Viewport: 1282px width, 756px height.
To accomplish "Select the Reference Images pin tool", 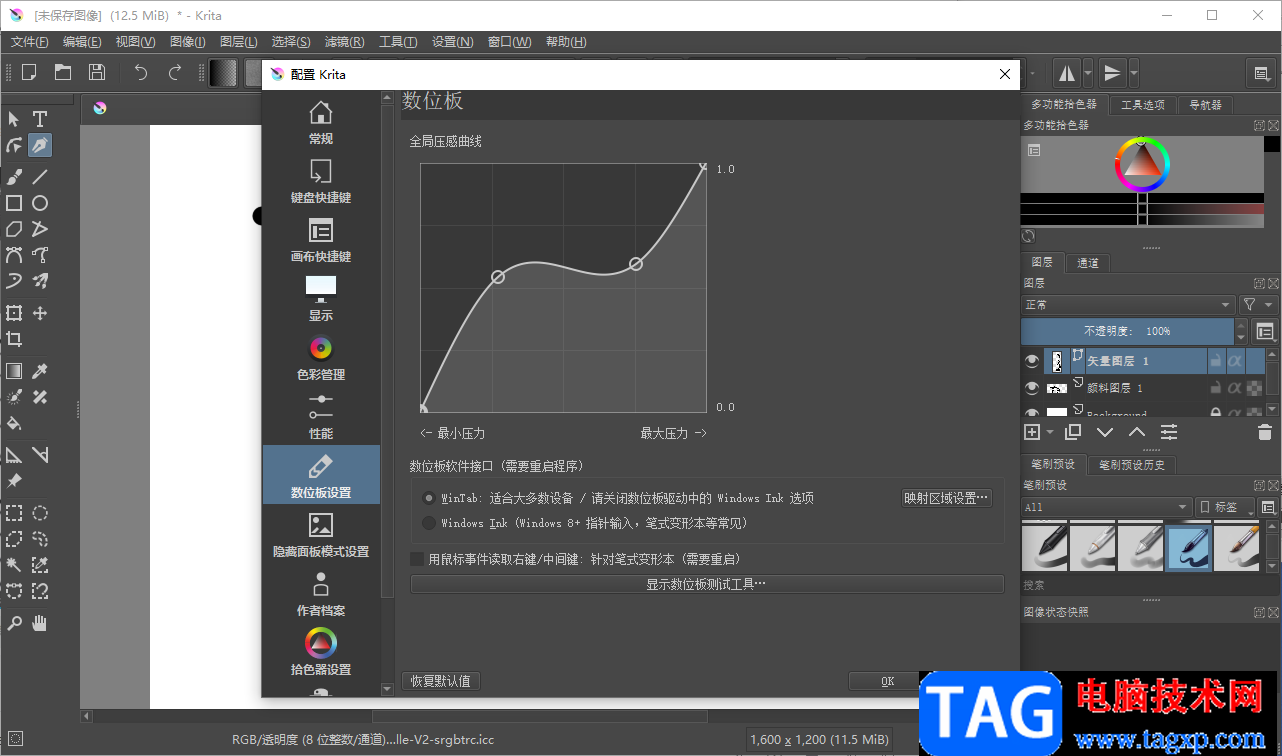I will (x=14, y=481).
